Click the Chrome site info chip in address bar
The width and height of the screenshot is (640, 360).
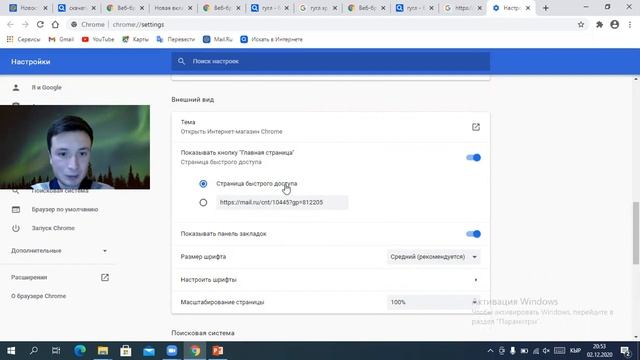(x=88, y=24)
